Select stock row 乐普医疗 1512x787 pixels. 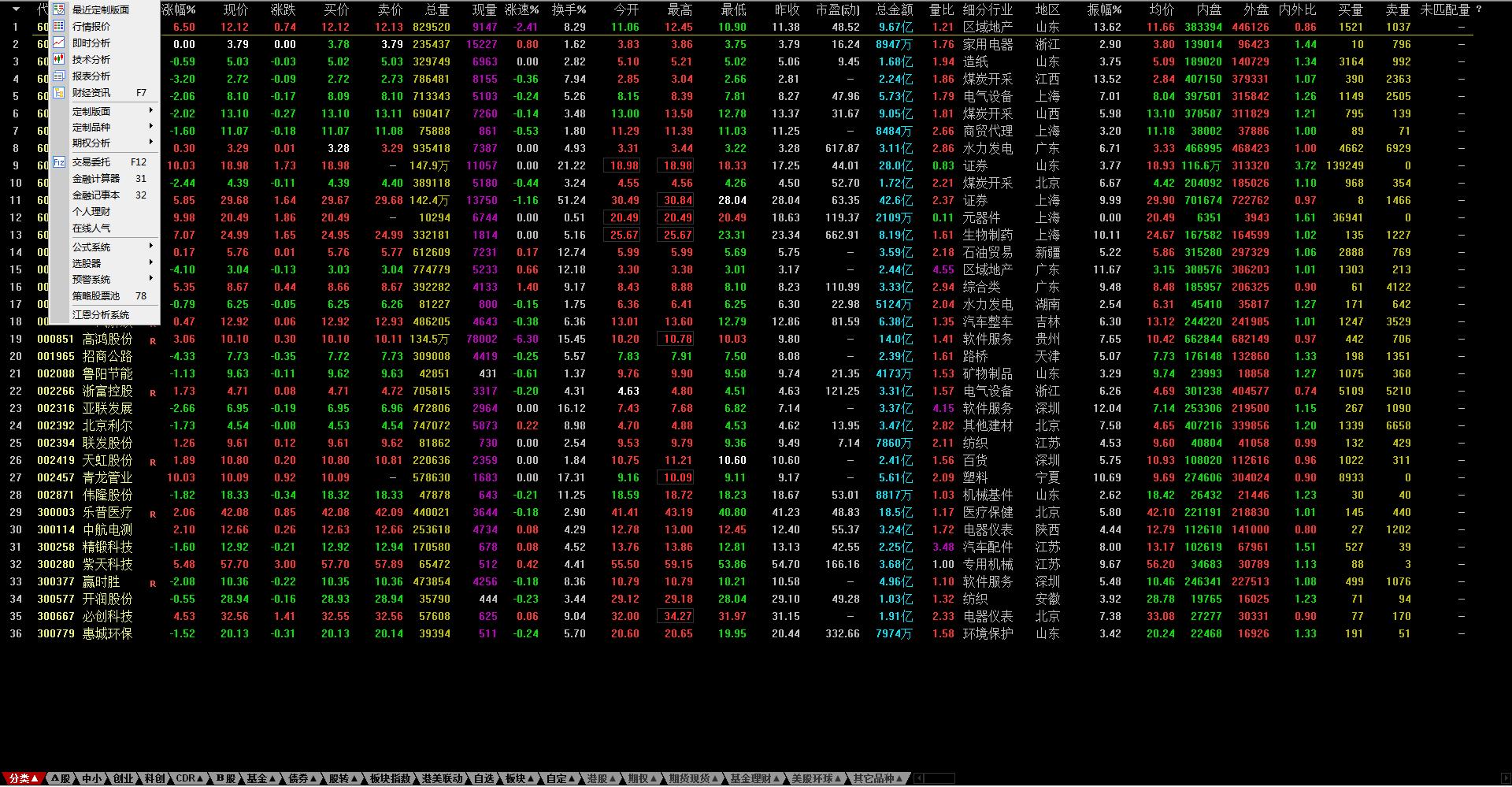tap(736, 512)
